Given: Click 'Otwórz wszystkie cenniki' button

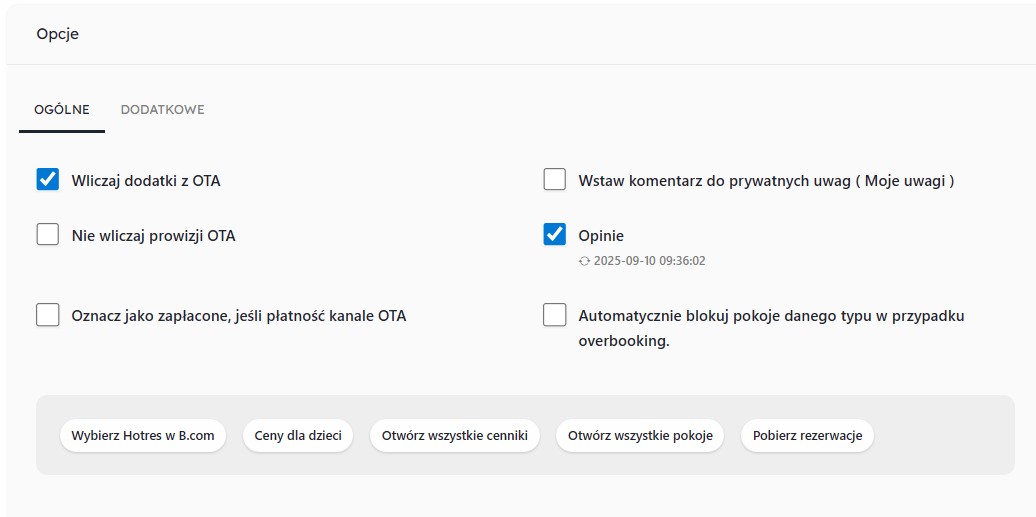Looking at the screenshot, I should coord(455,436).
